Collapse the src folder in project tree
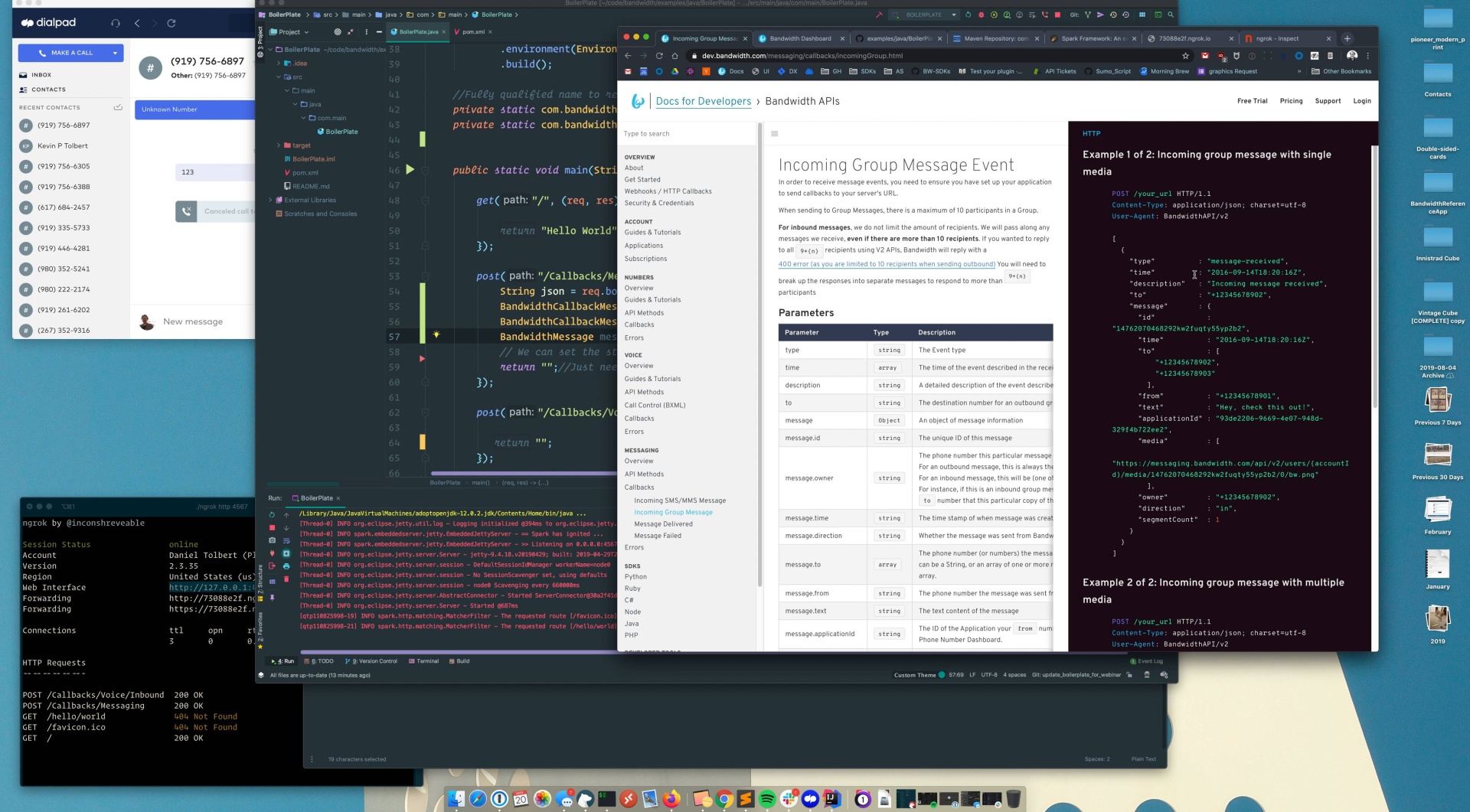This screenshot has width=1470, height=812. 279,77
